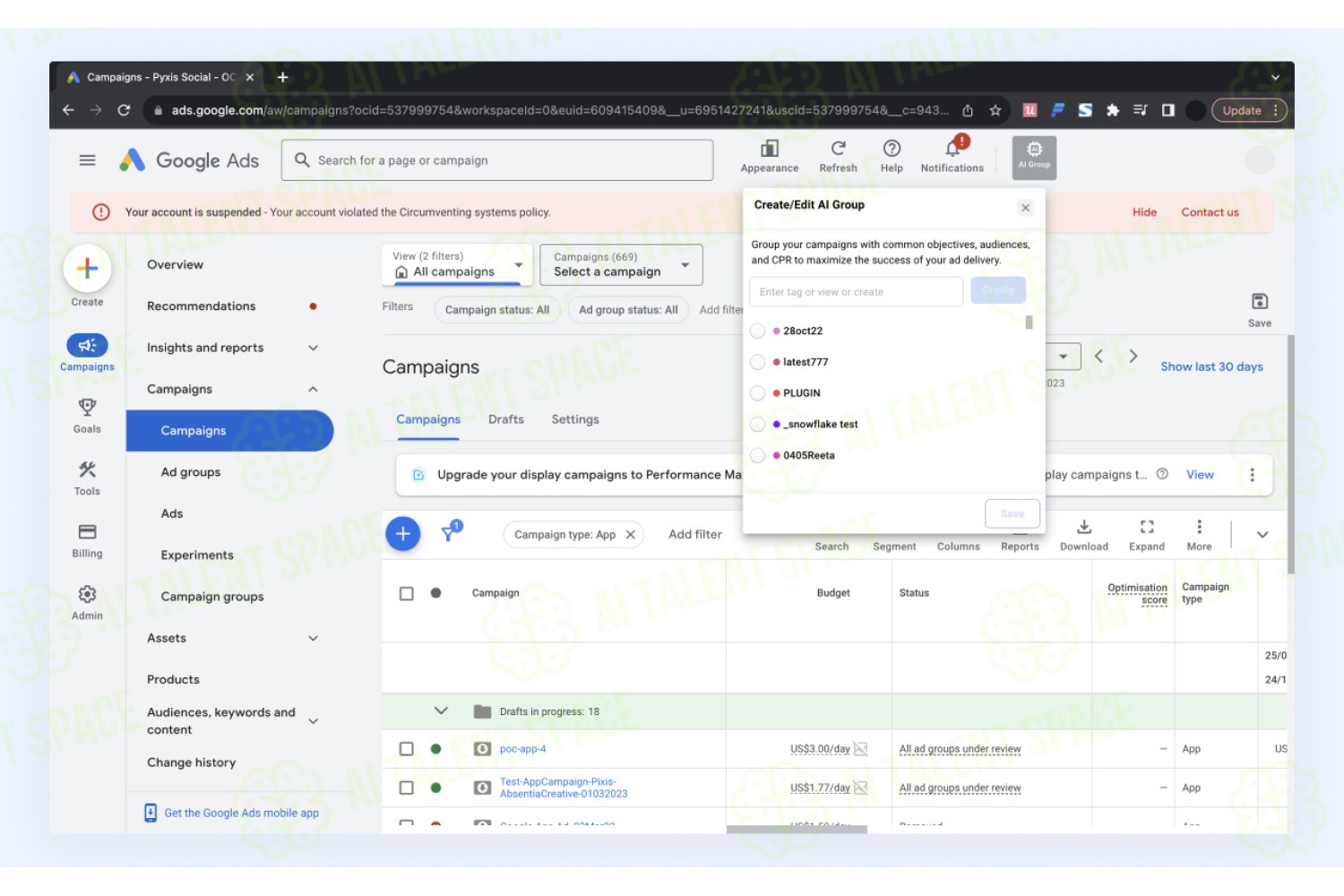
Task: Click the Campaign status: All chip
Action: coord(497,310)
